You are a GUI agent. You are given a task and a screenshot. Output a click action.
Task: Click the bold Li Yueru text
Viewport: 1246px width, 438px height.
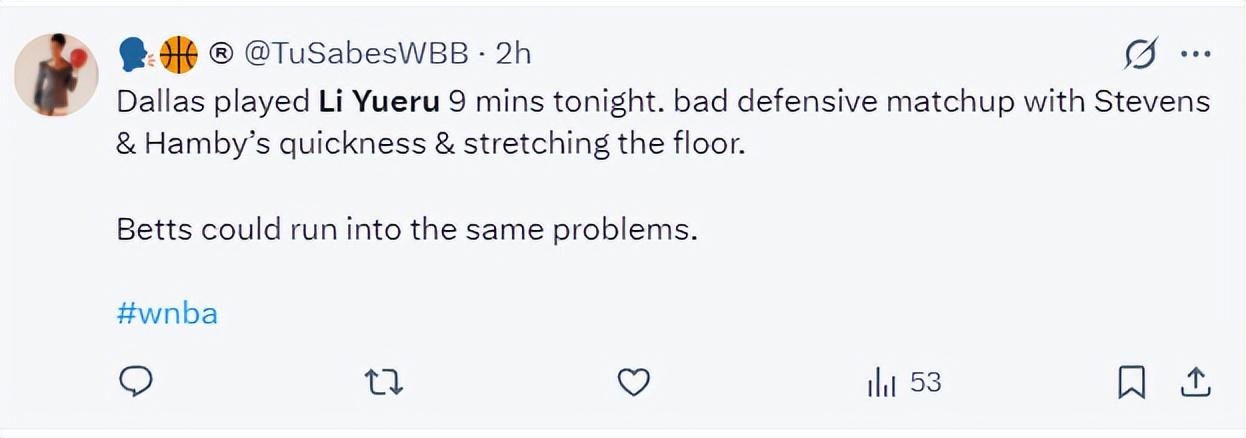click(379, 102)
